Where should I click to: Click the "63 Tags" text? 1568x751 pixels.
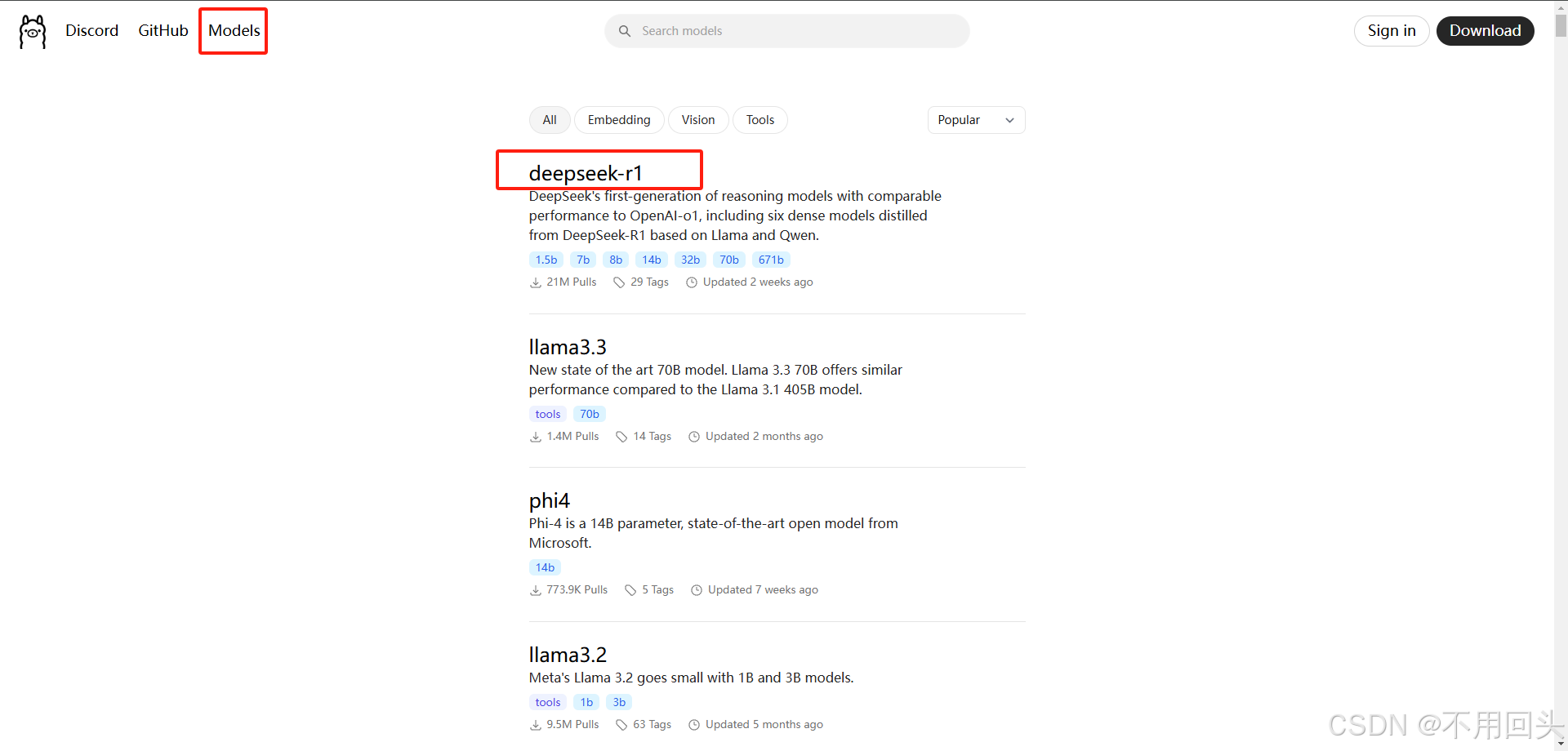click(x=653, y=725)
